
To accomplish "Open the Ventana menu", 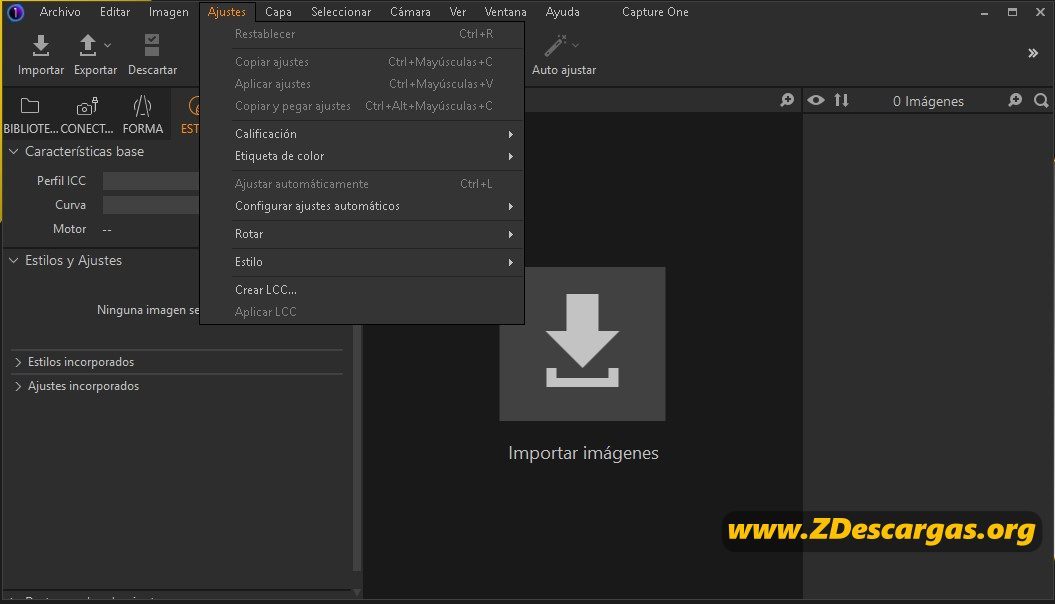I will pyautogui.click(x=505, y=12).
